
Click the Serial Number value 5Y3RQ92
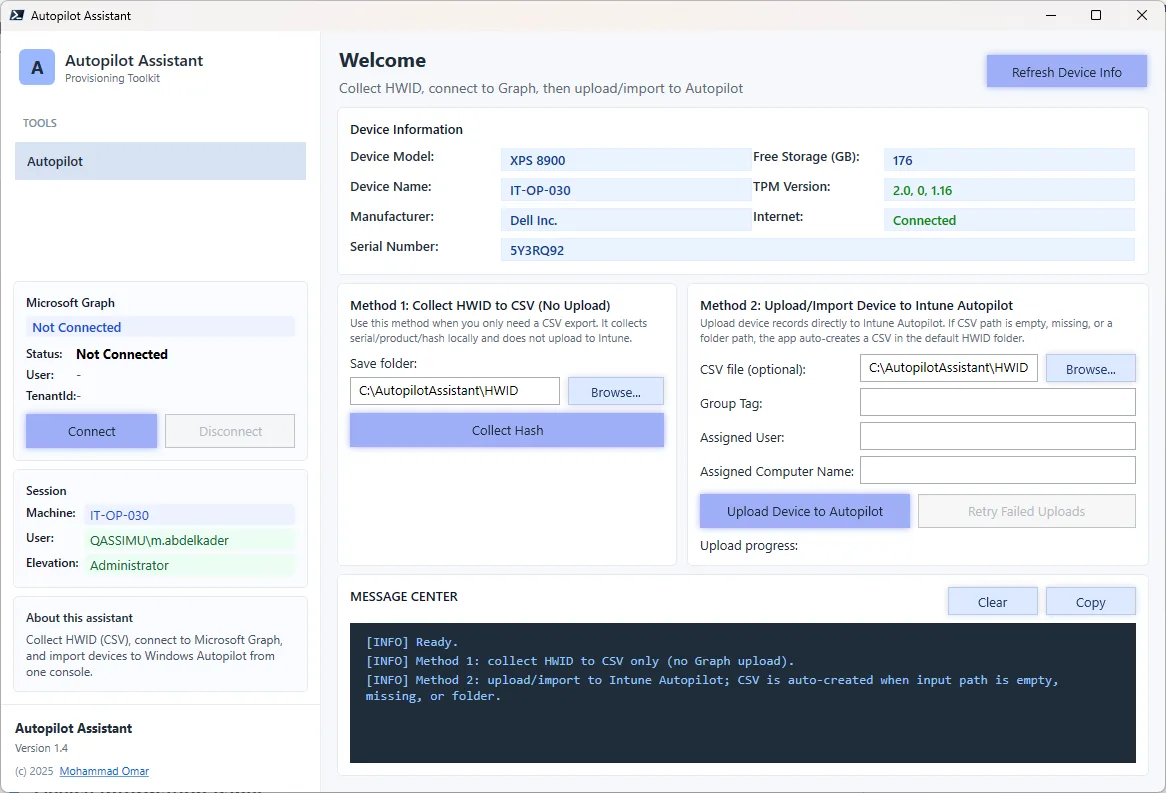click(x=818, y=250)
